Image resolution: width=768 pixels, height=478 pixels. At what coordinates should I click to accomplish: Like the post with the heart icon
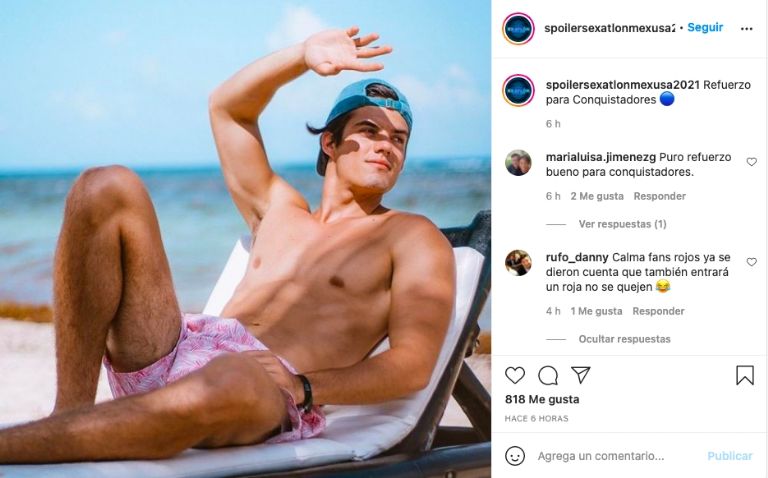(515, 376)
